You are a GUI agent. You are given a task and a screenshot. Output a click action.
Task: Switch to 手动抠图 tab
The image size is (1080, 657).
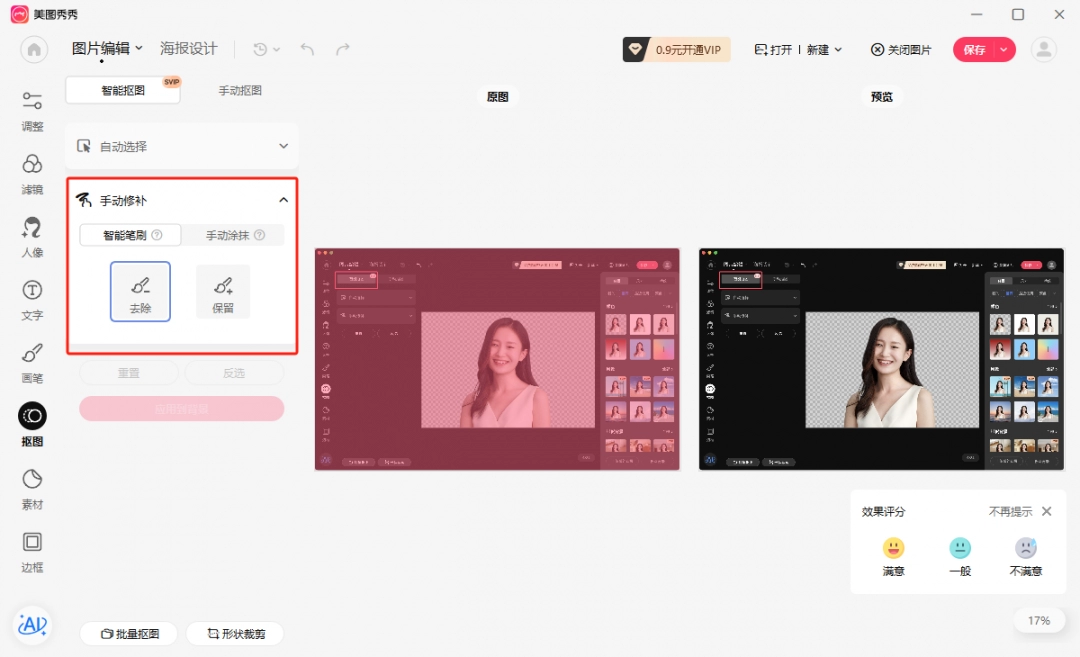[240, 90]
